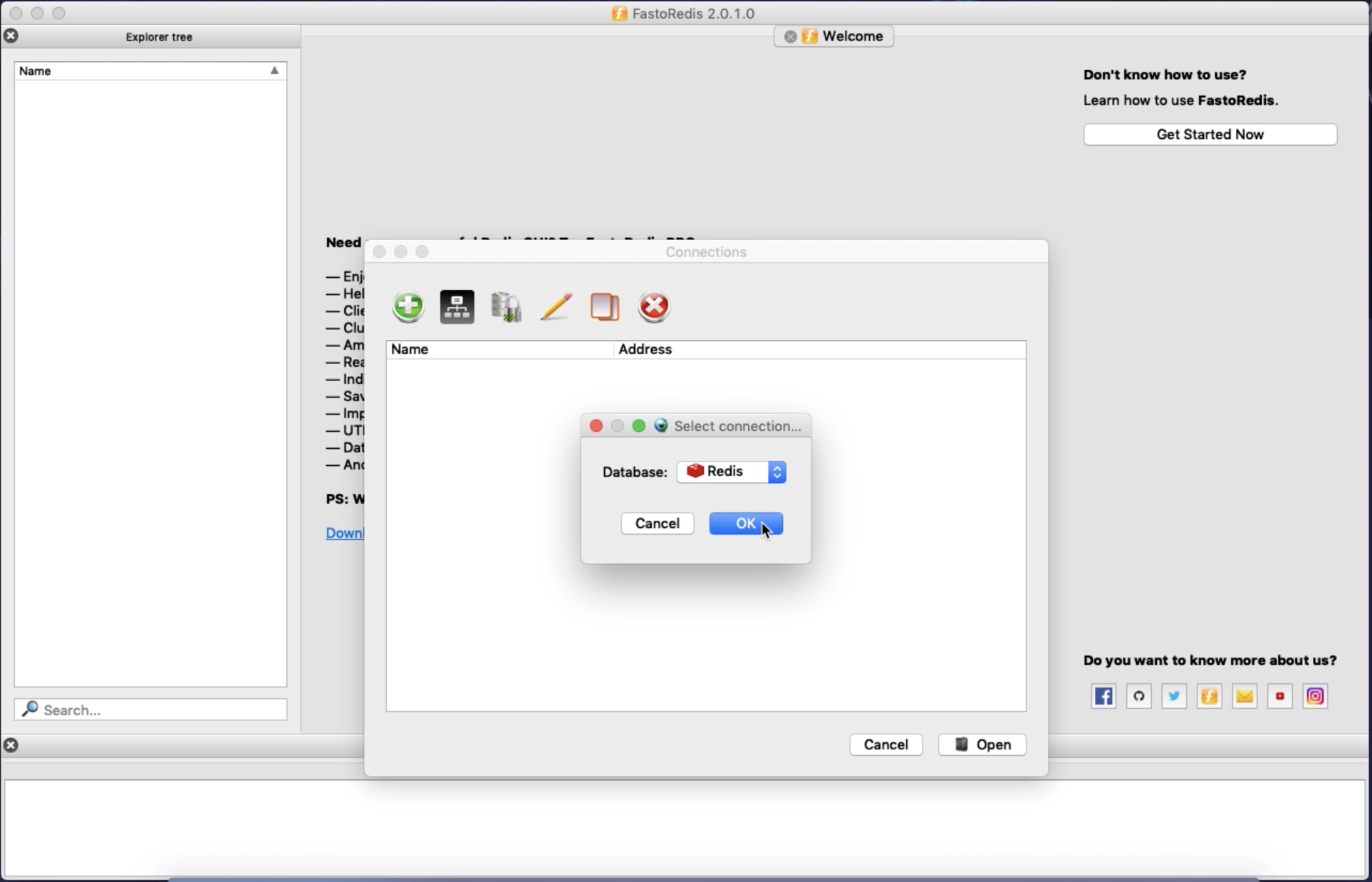Open the Database Redis dropdown
Image resolution: width=1372 pixels, height=882 pixels.
click(x=732, y=472)
